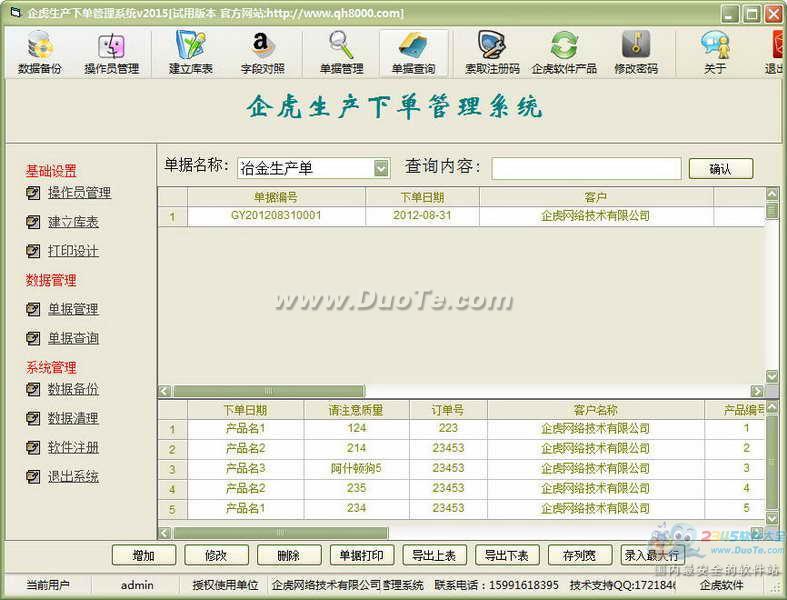The width and height of the screenshot is (787, 600).
Task: Click icon beside sidebar 单据查询
Action: coord(33,338)
